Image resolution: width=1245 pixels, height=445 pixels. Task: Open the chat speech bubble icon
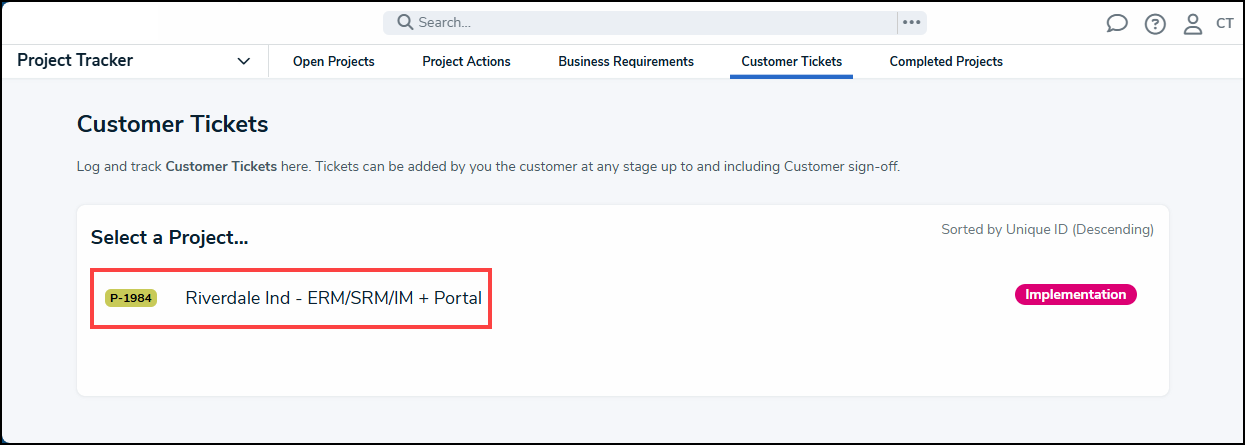[1117, 24]
